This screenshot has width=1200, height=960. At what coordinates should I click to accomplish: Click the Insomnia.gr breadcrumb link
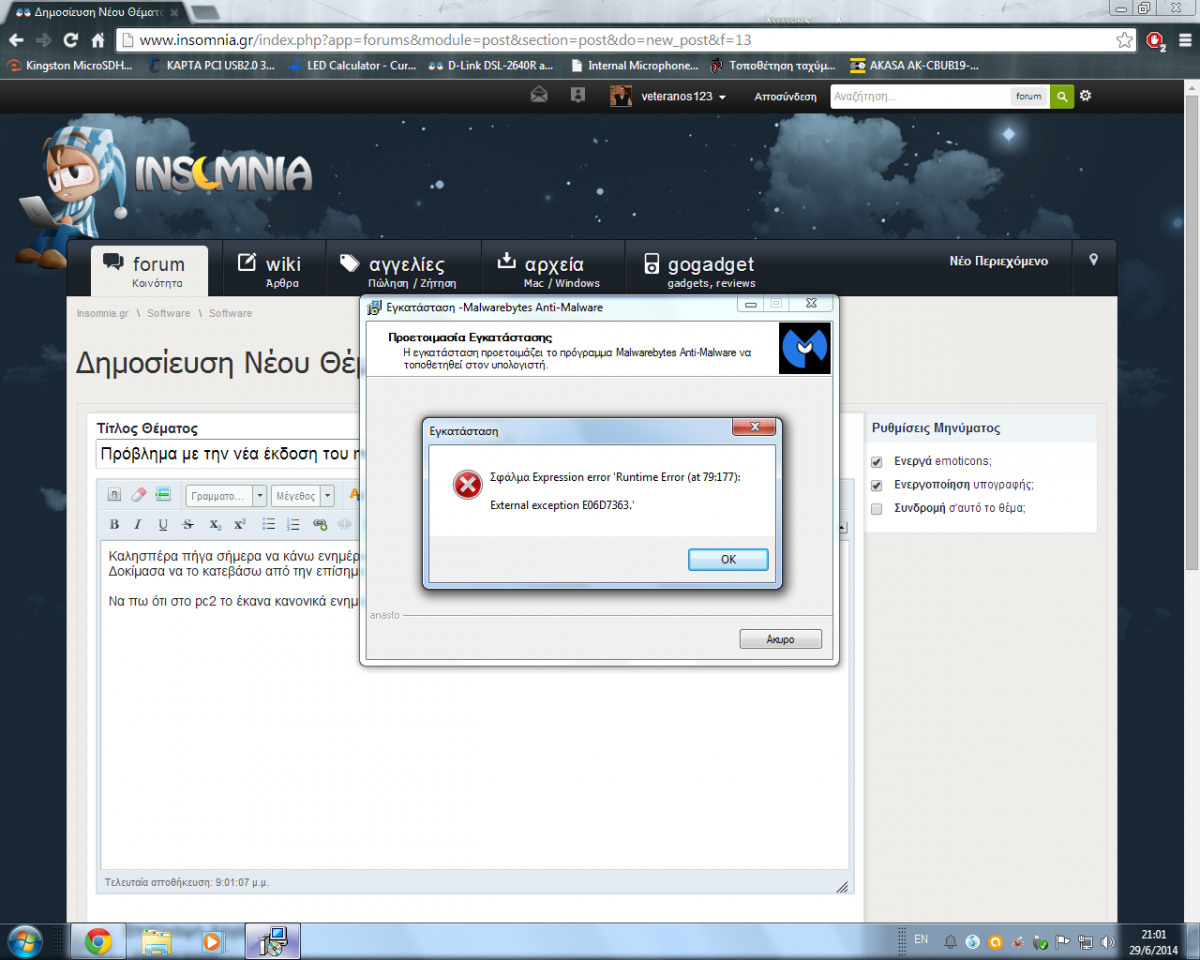(103, 313)
